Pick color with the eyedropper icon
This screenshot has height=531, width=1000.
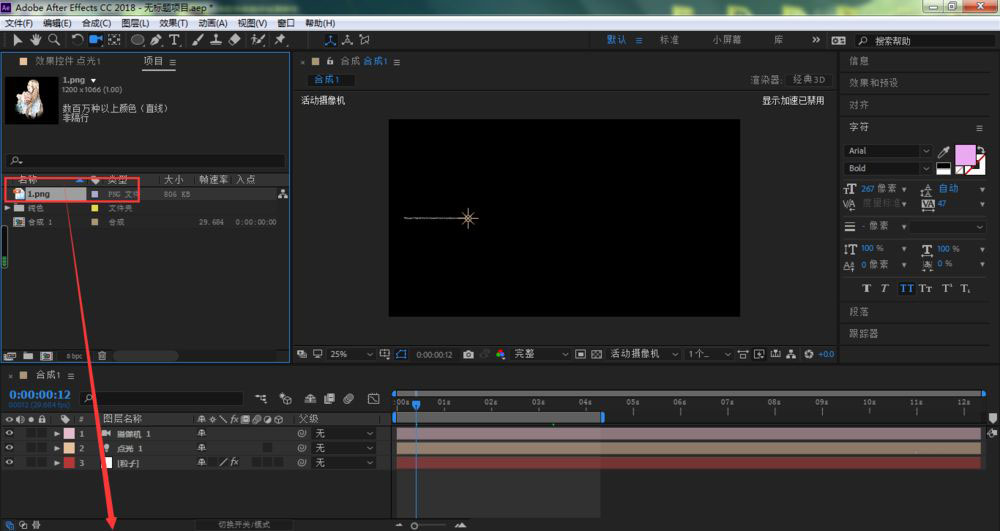point(943,152)
